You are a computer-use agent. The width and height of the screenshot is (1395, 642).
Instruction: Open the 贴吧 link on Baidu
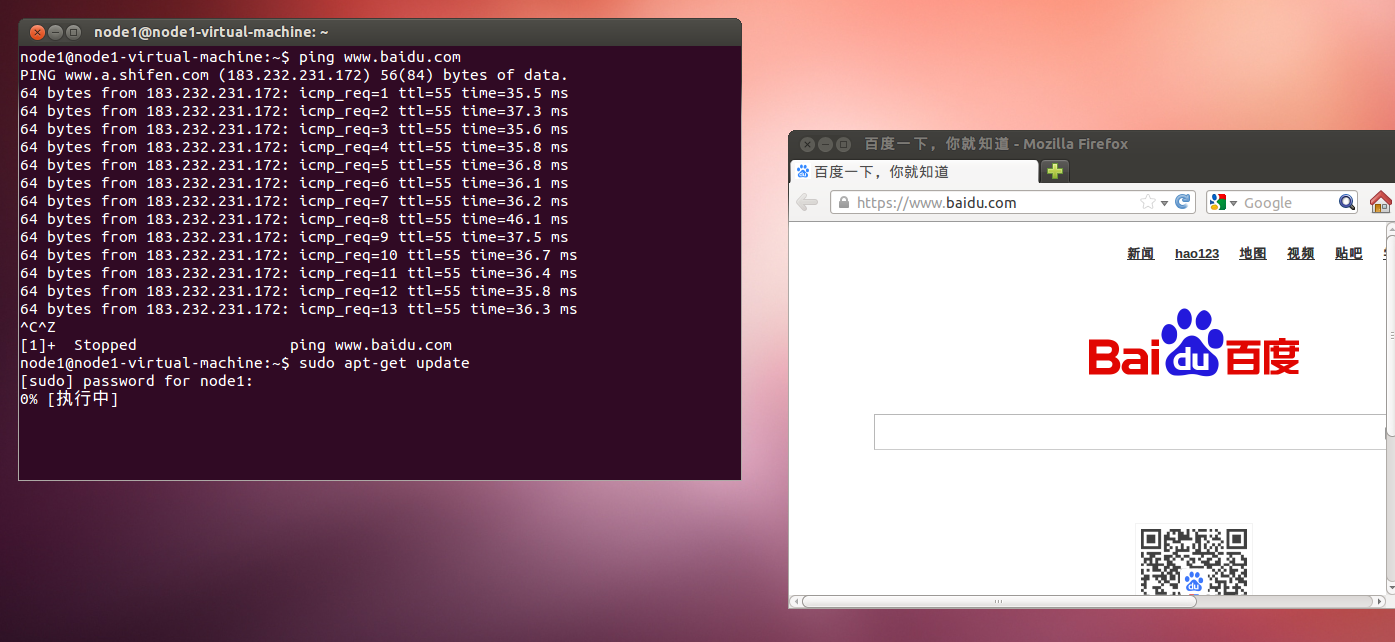point(1349,254)
